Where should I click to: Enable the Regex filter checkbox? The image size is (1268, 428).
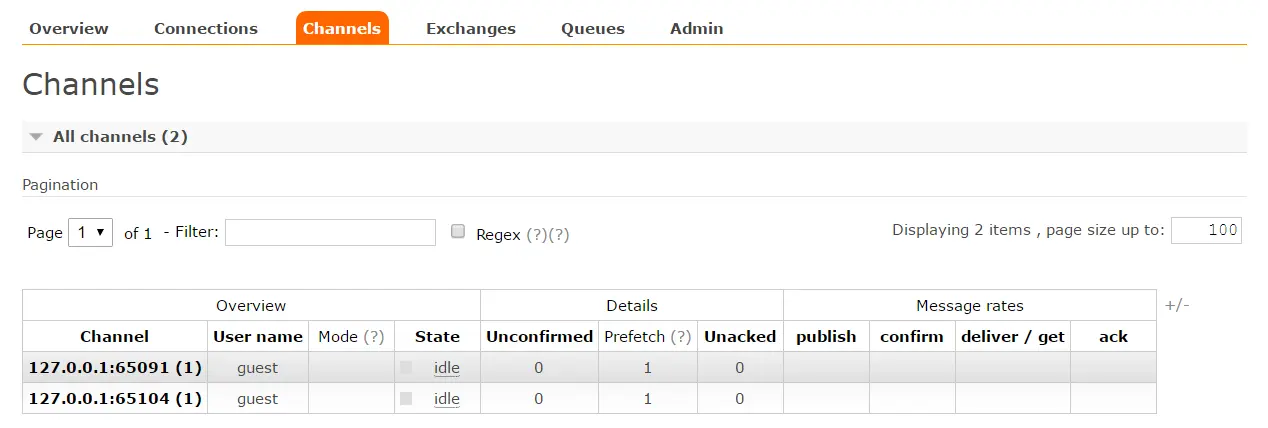click(458, 232)
